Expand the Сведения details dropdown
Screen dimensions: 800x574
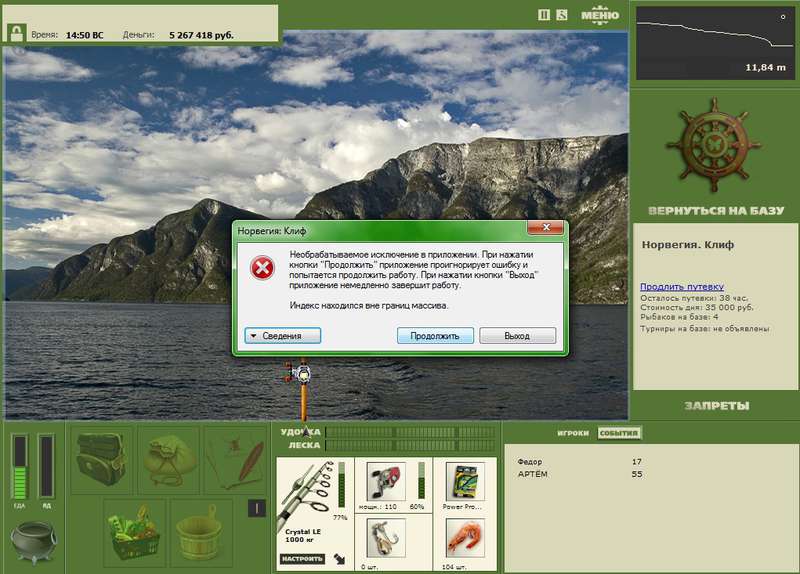283,336
